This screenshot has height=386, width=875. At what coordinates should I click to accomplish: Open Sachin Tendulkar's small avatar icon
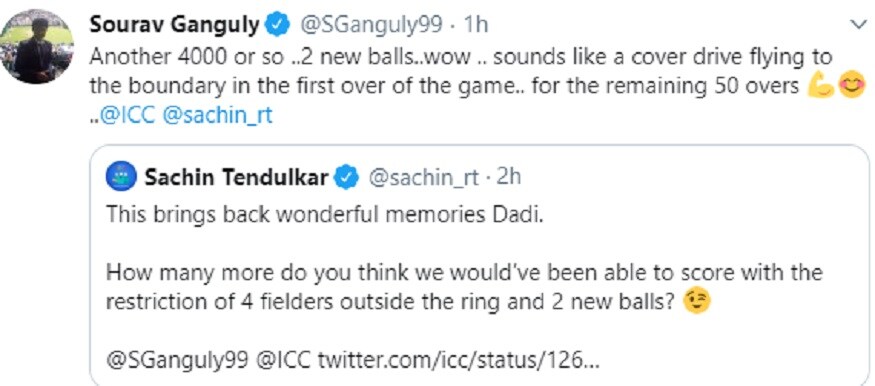[x=121, y=177]
